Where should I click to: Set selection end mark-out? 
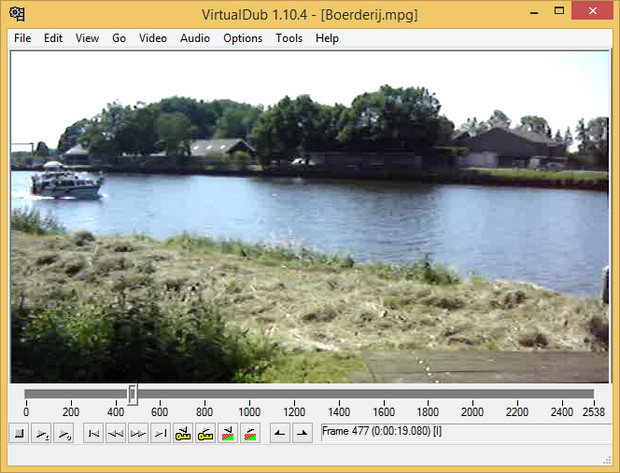pyautogui.click(x=302, y=433)
